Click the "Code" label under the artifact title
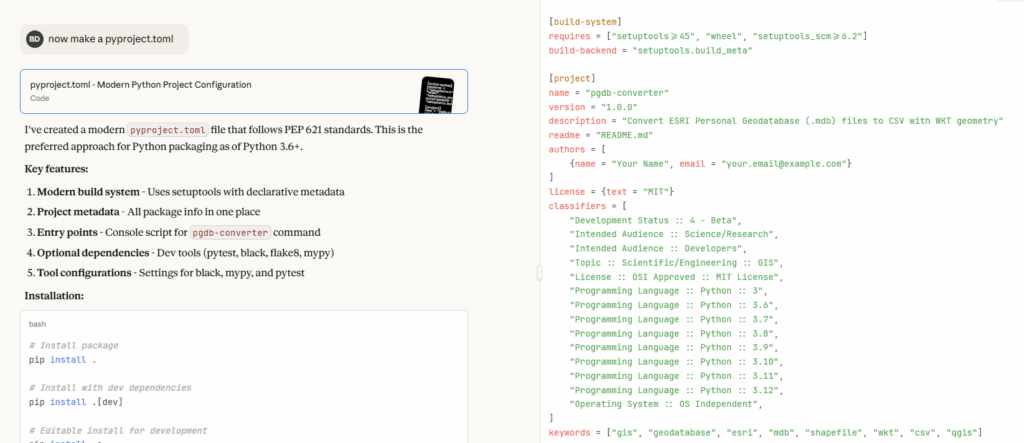 click(38, 98)
